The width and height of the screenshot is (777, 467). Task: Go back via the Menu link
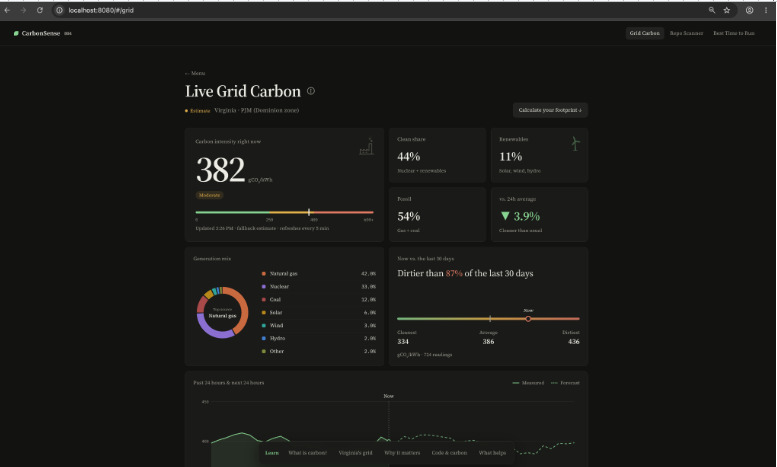click(195, 73)
